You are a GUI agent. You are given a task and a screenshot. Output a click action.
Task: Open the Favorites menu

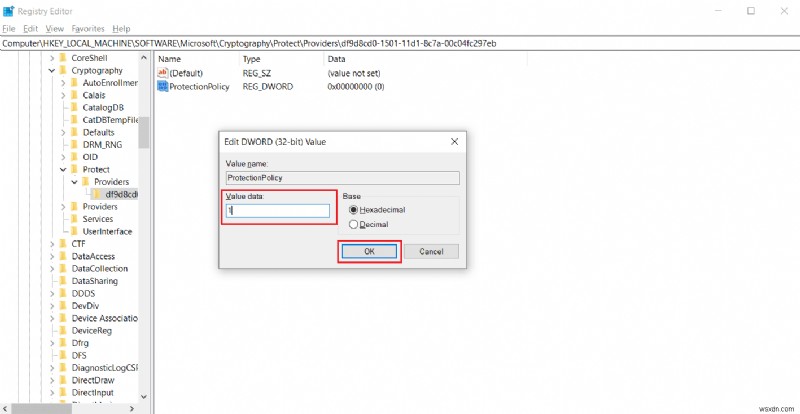click(x=88, y=29)
